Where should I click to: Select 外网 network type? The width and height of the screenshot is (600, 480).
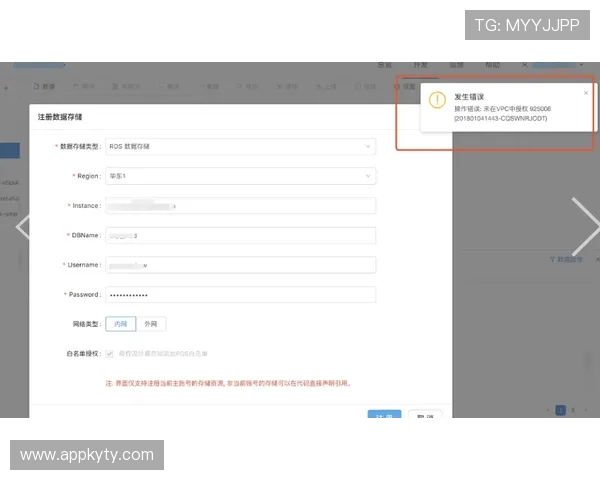(150, 324)
